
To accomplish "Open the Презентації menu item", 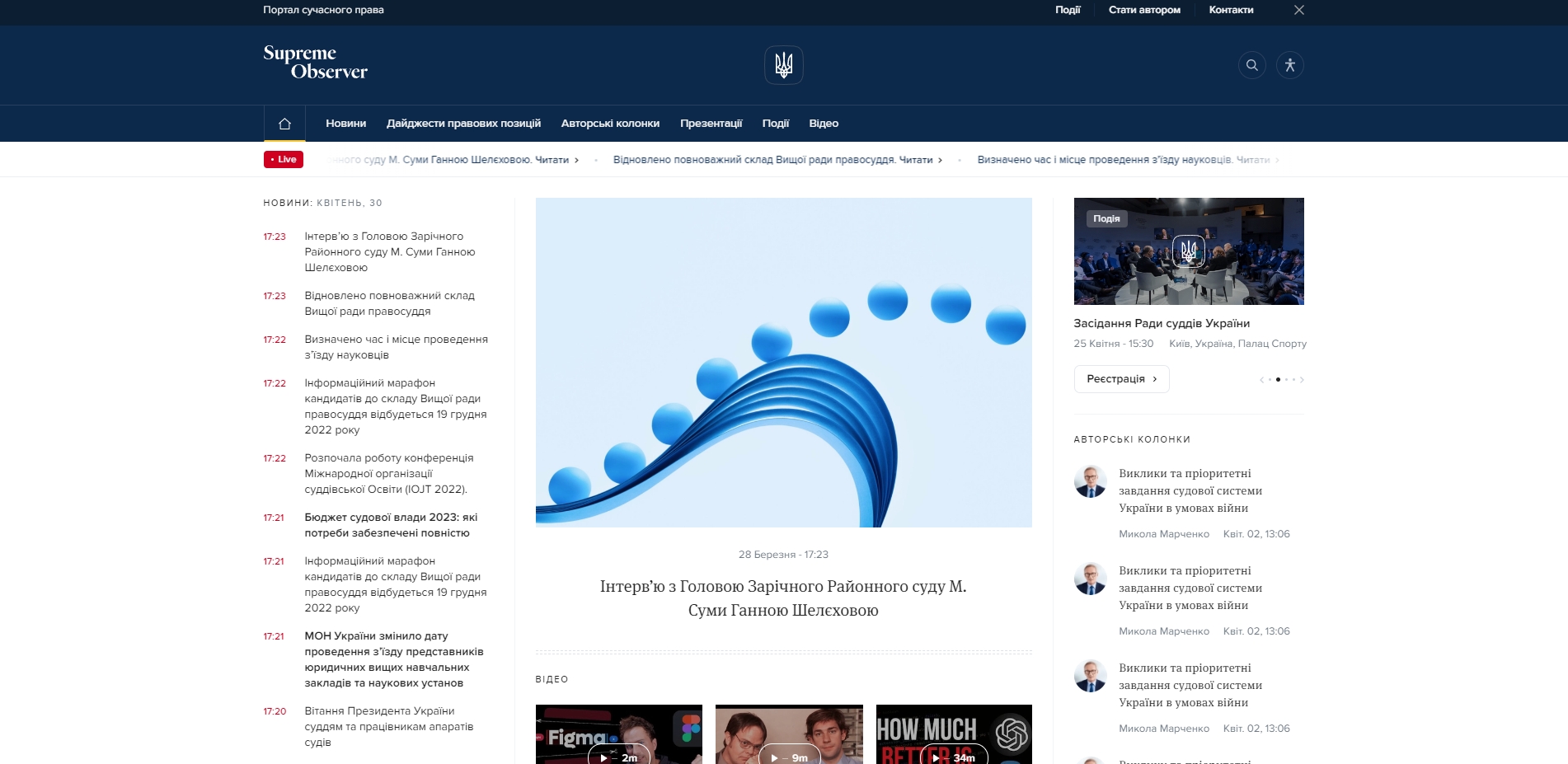I will tap(711, 124).
